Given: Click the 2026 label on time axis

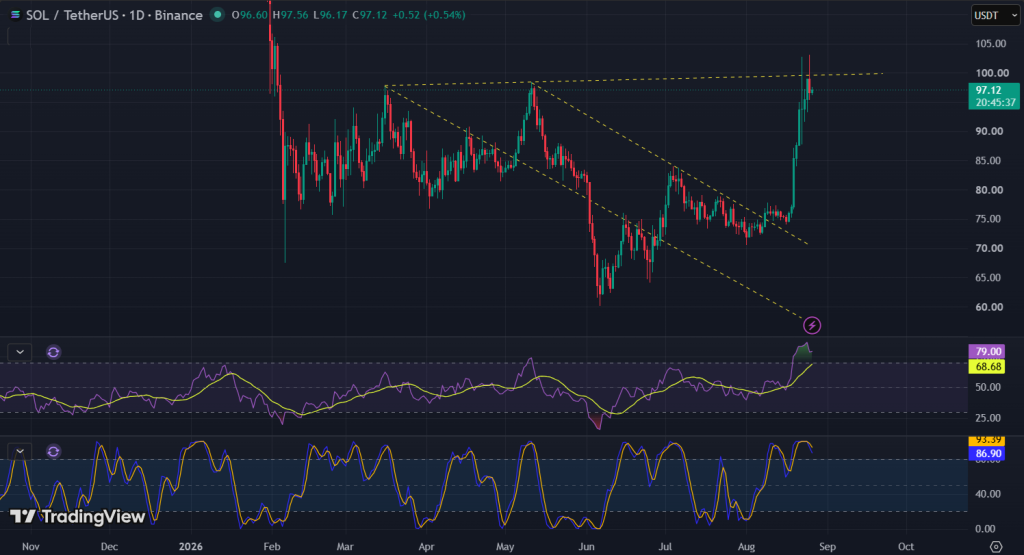Looking at the screenshot, I should click(191, 547).
